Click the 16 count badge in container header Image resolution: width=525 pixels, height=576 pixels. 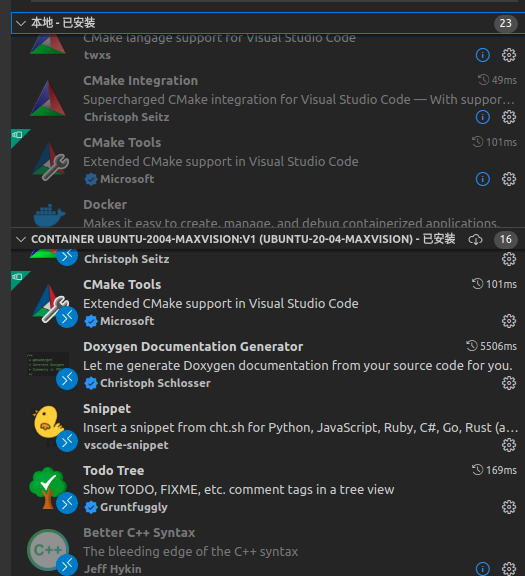(506, 240)
